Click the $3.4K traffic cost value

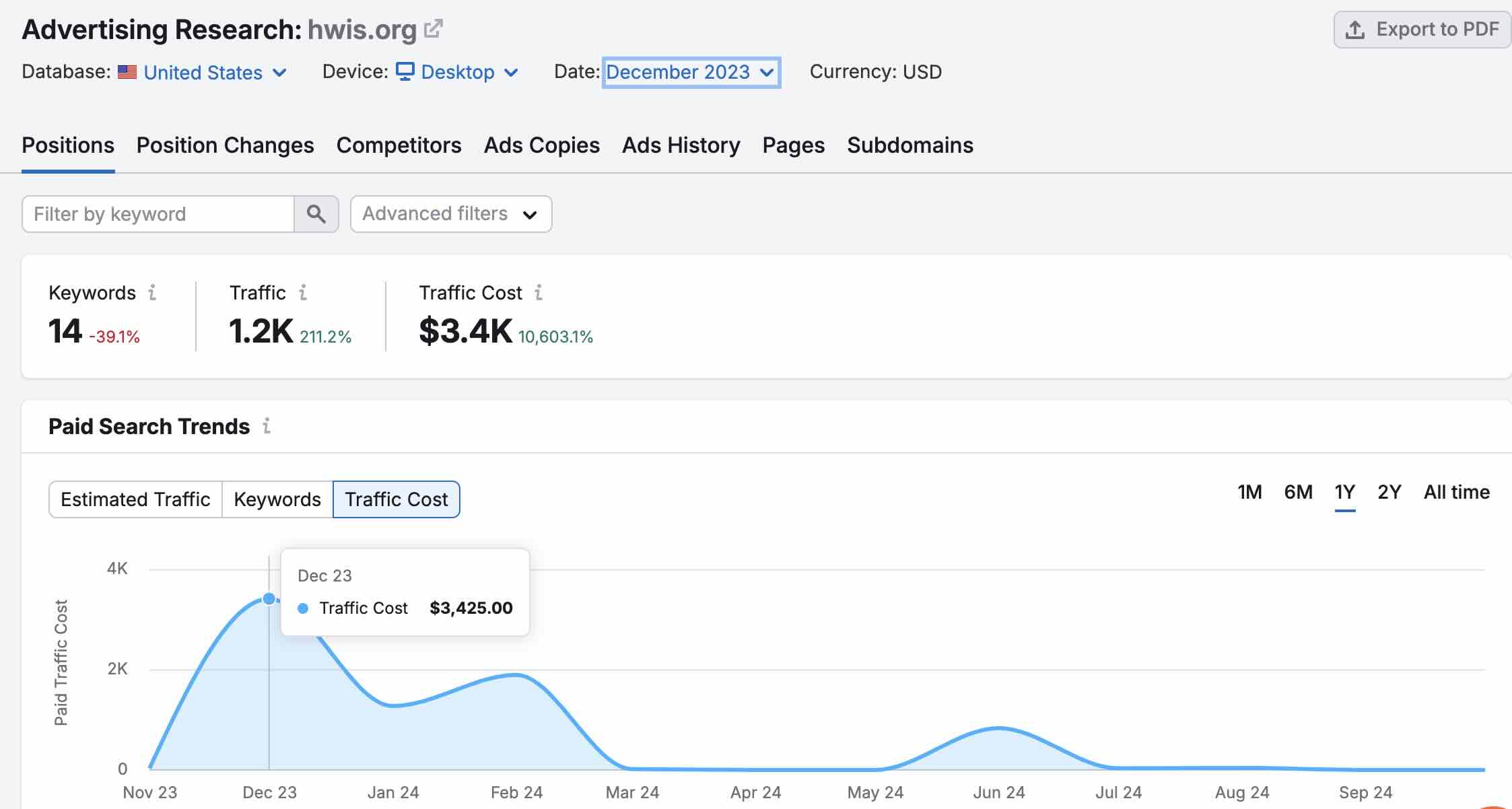tap(465, 331)
